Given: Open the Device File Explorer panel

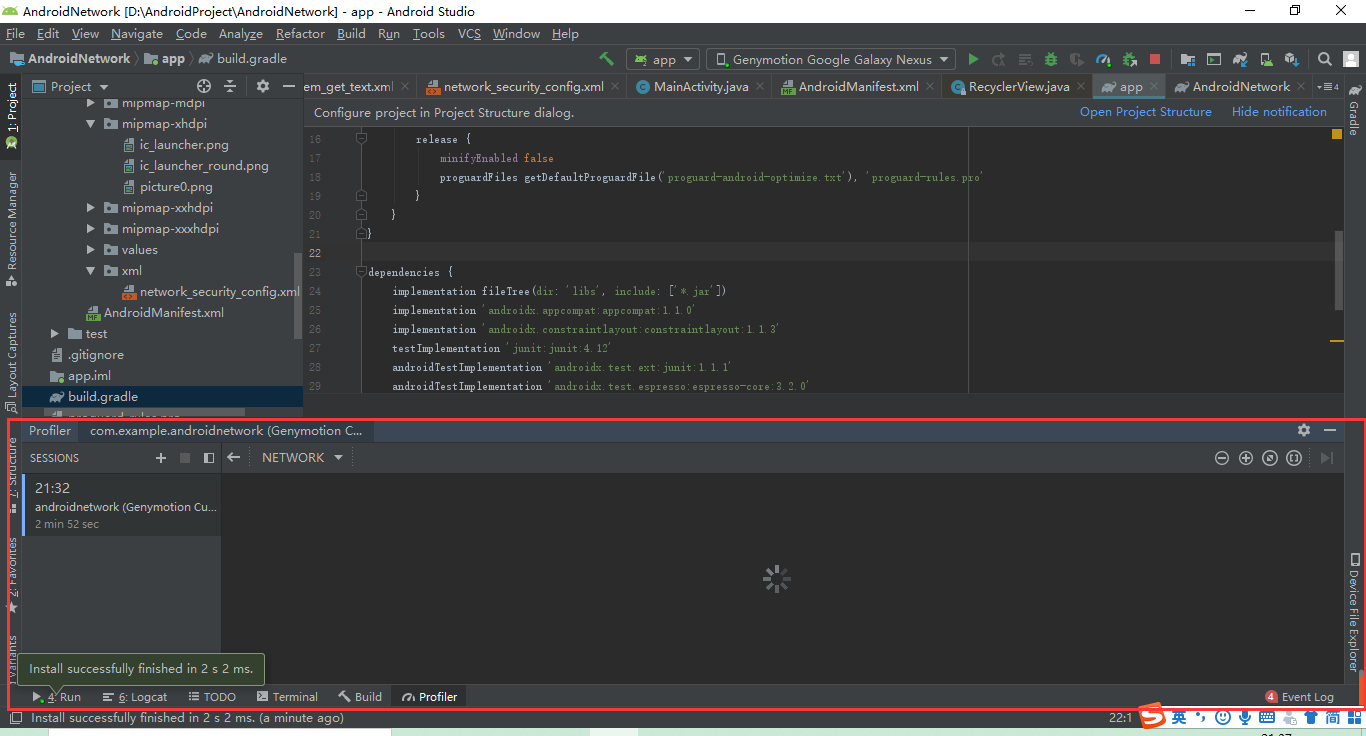Looking at the screenshot, I should coord(1354,611).
